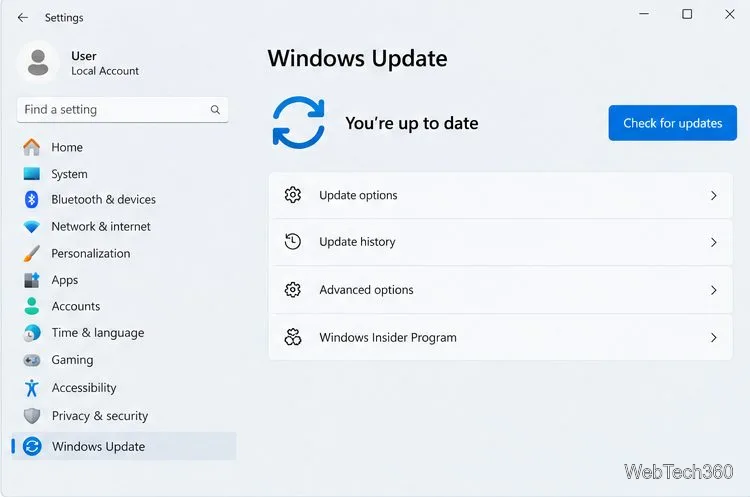Screen dimensions: 750x497
Task: Open the Update options row
Action: click(x=500, y=195)
